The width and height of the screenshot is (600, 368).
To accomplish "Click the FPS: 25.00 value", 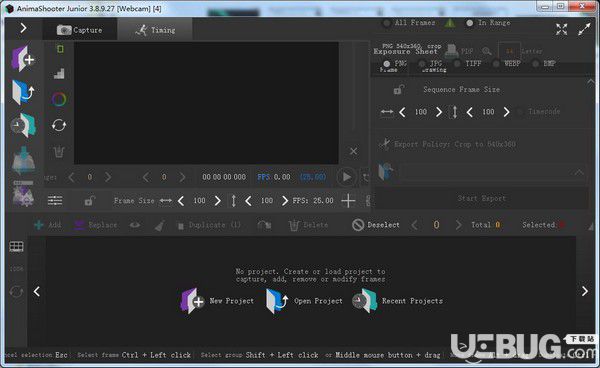I will click(x=313, y=200).
